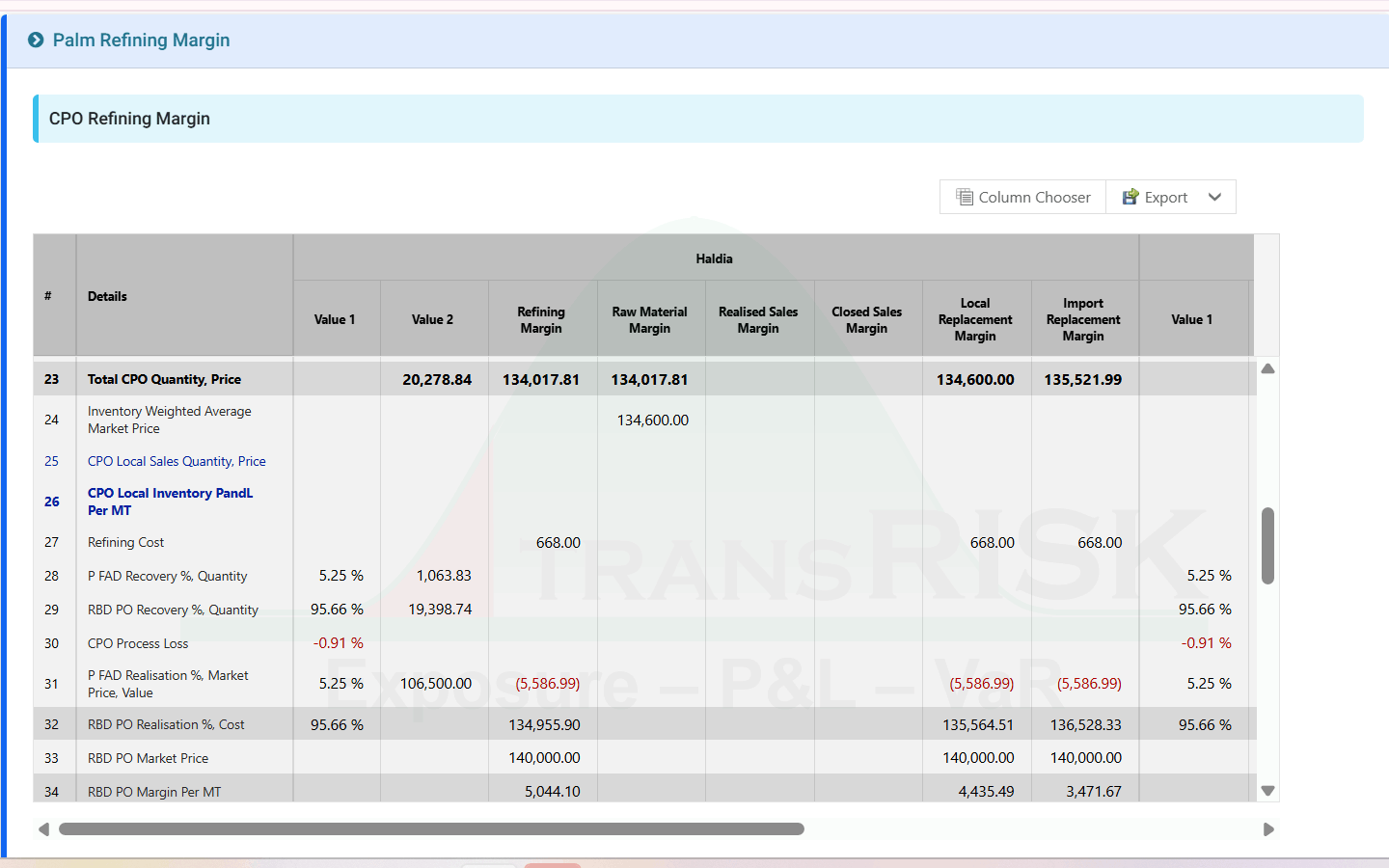
Task: Click the horizontal scrollbar thumb
Action: (x=431, y=829)
